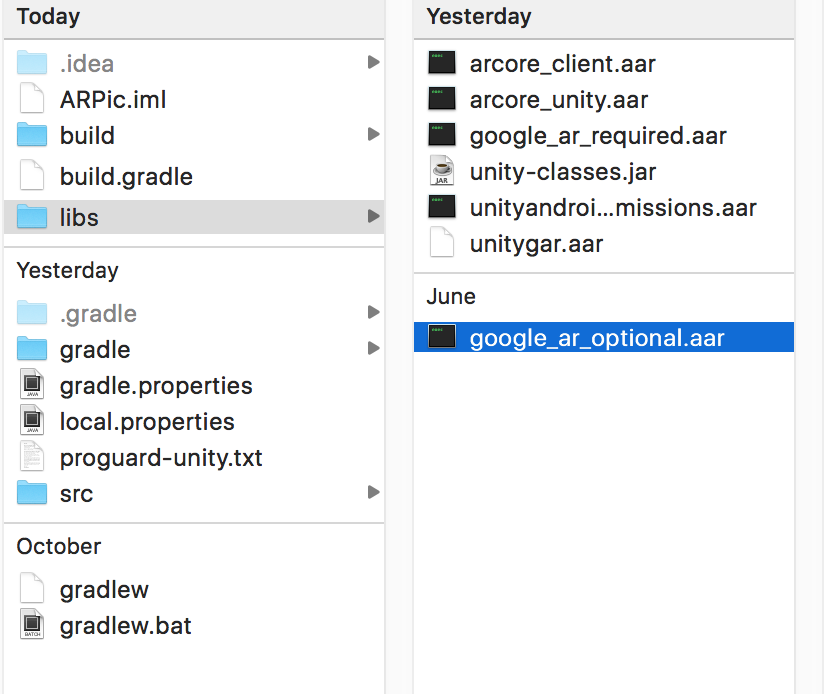Image resolution: width=828 pixels, height=694 pixels.
Task: Click the gradlew.bat batch file icon
Action: click(x=33, y=626)
